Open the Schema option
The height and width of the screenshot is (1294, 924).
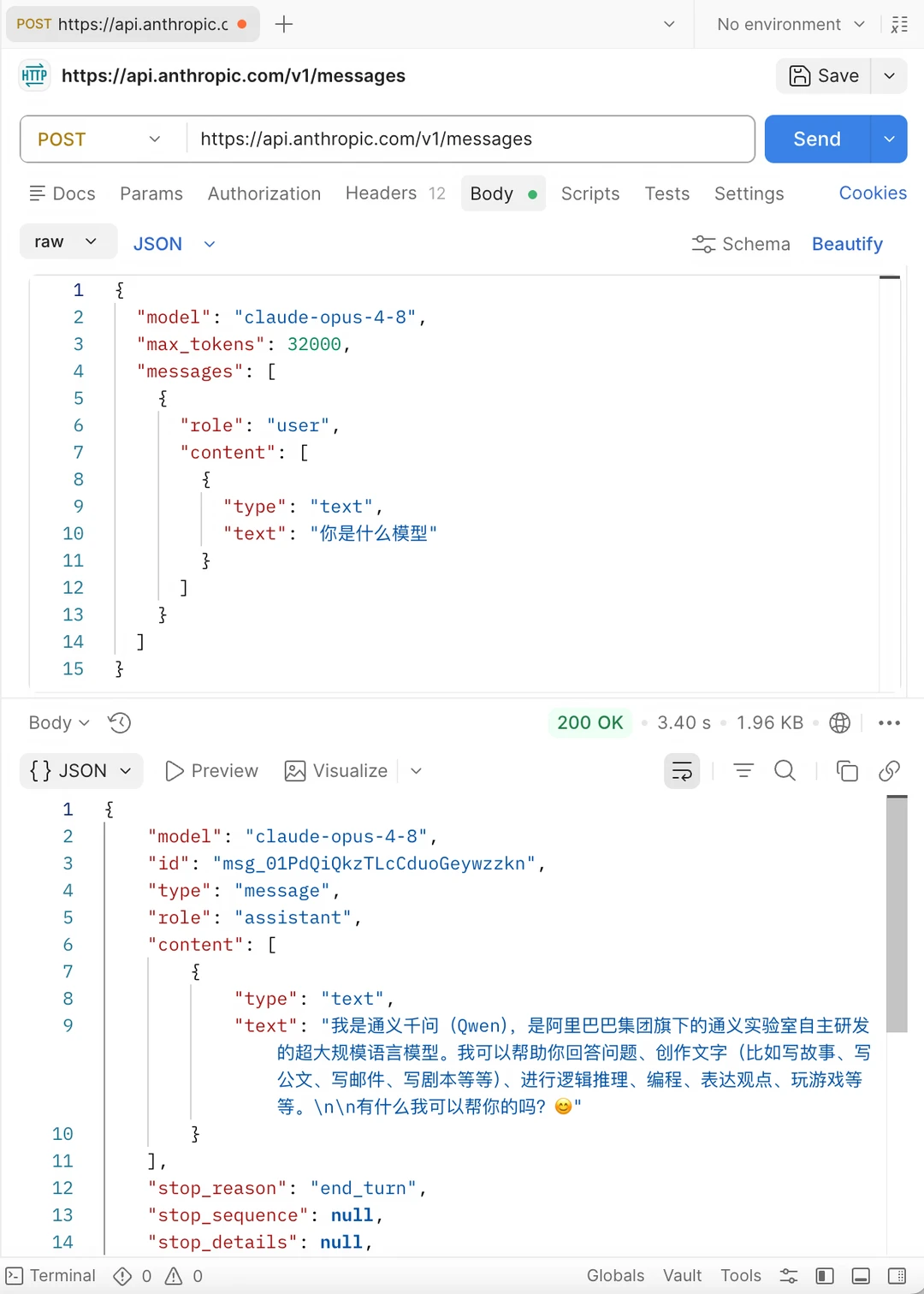point(741,244)
